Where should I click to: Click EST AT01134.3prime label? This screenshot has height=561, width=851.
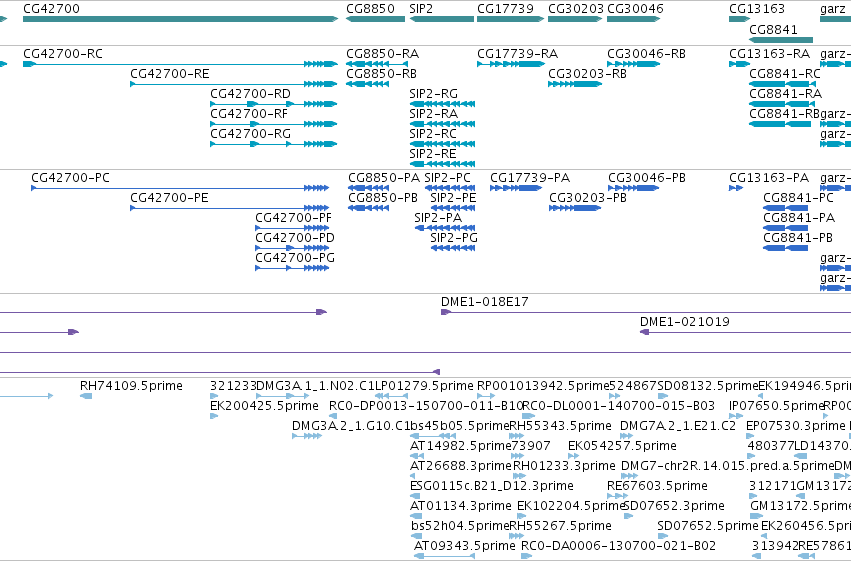click(461, 506)
